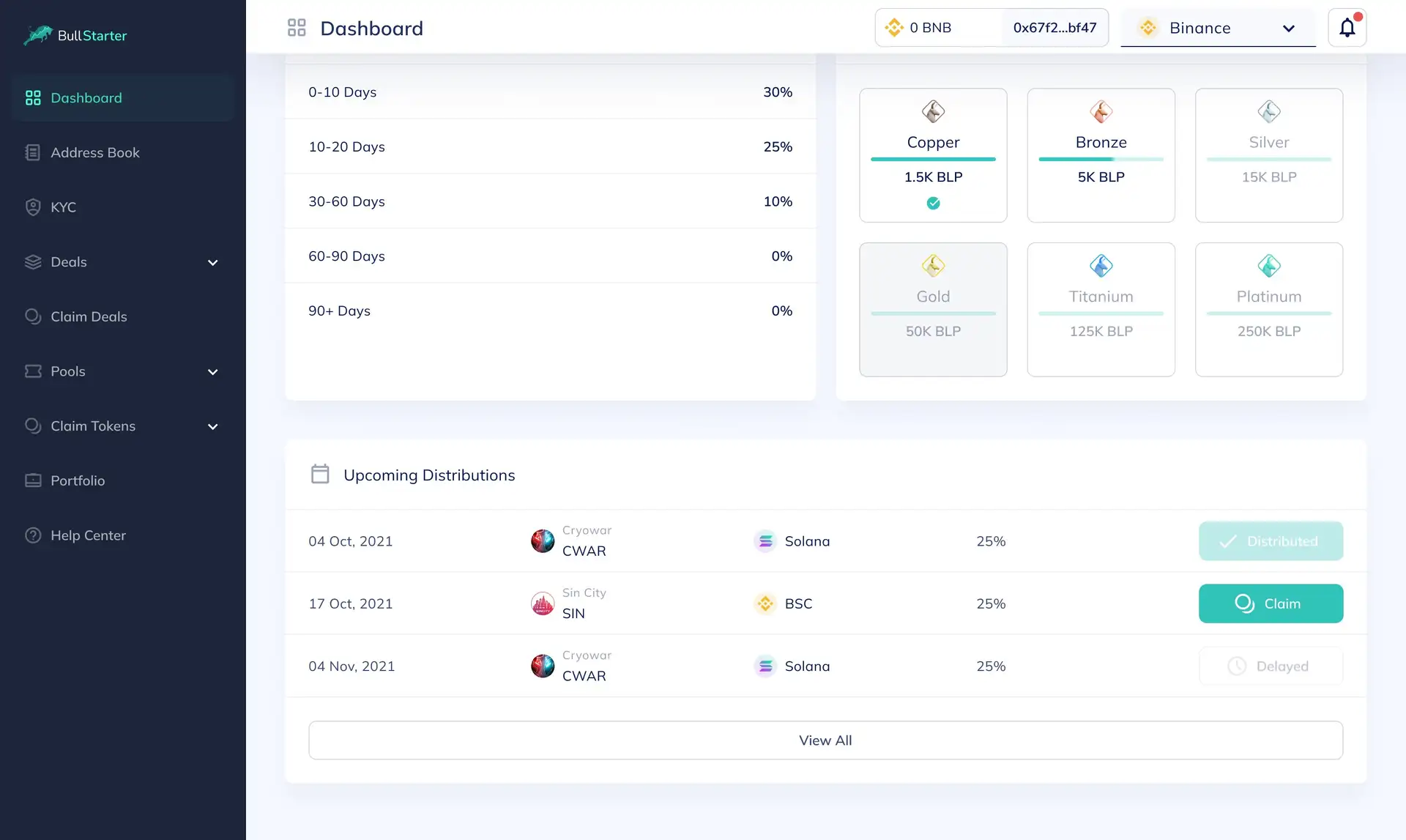Expand the Claim Tokens submenu chevron
Screen dimensions: 1406x840
[x=212, y=426]
